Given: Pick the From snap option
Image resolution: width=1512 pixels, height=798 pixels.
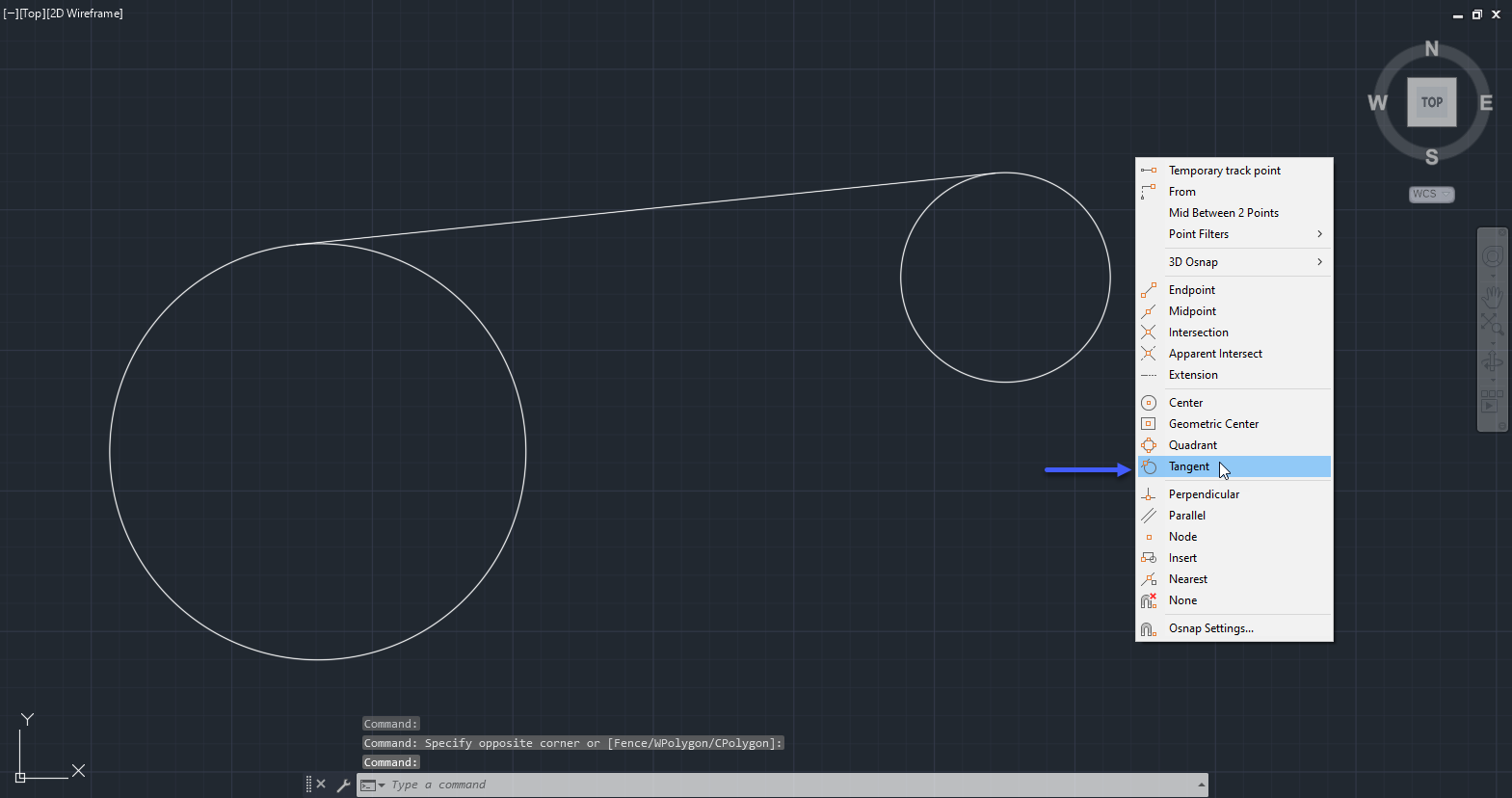Looking at the screenshot, I should click(x=1234, y=192).
